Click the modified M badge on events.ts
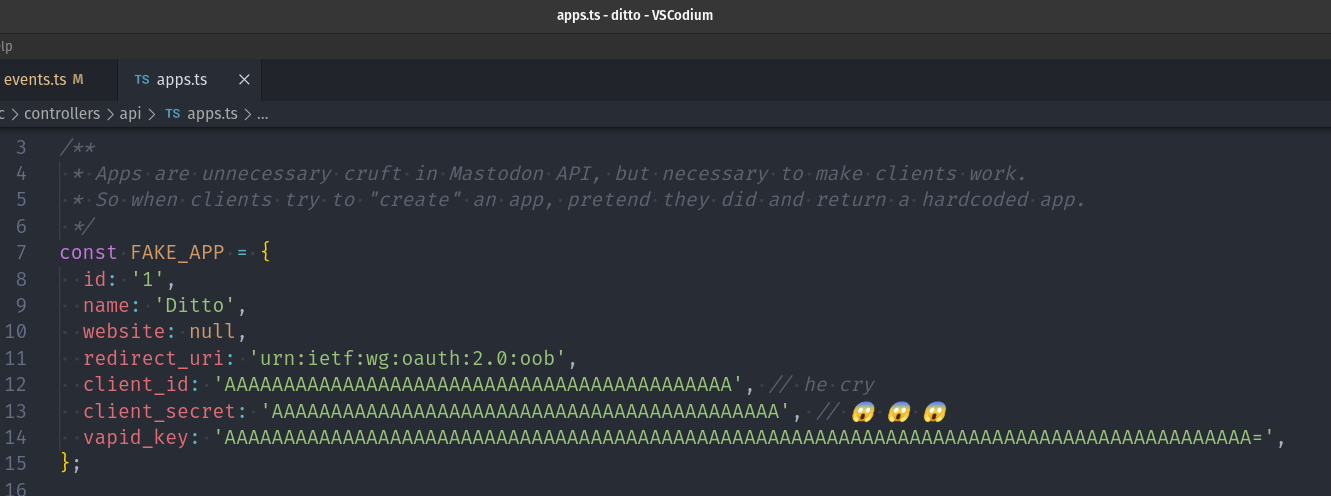Image resolution: width=1331 pixels, height=496 pixels. coord(78,80)
